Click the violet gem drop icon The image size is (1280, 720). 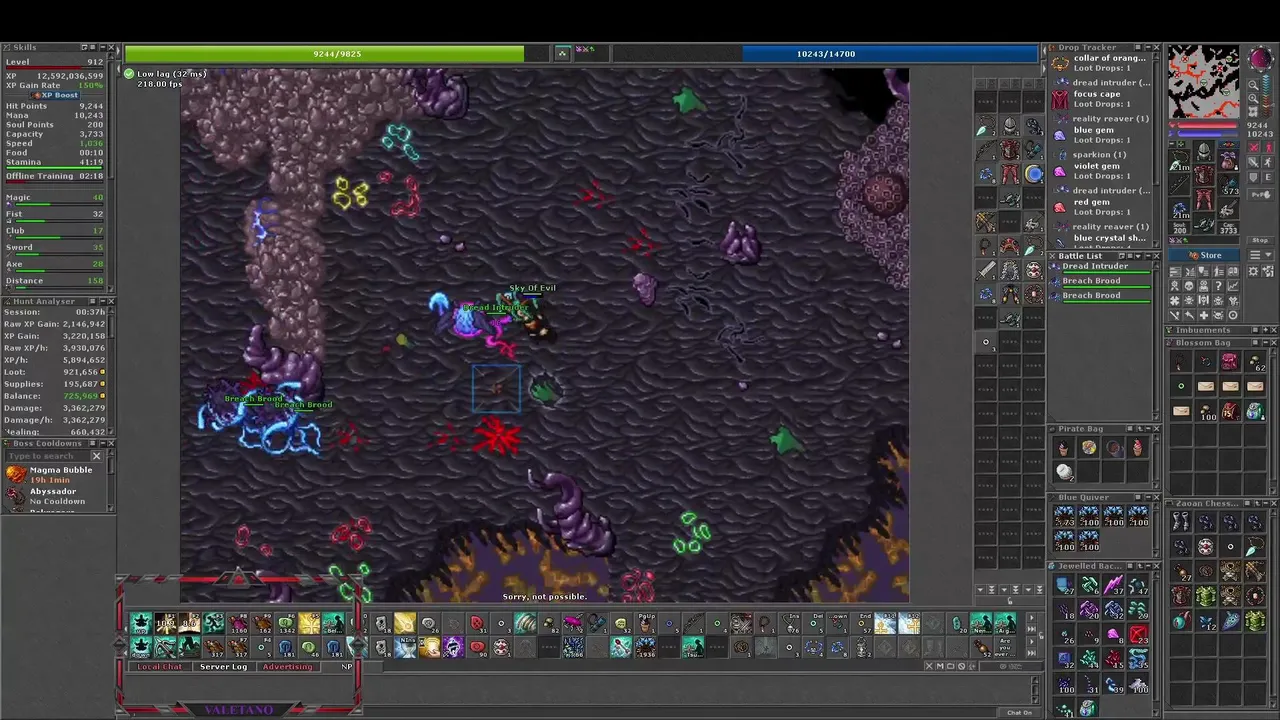[1060, 171]
